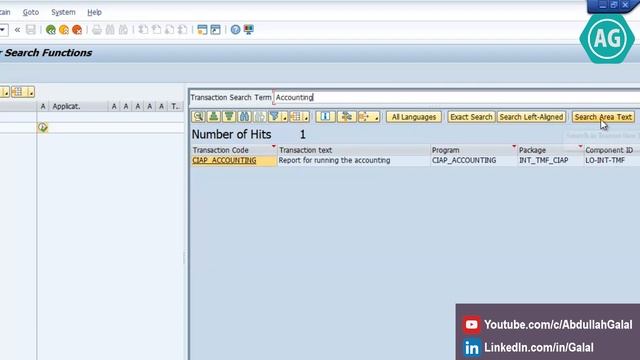Click the All Languages button
This screenshot has width=640, height=360.
coord(413,117)
